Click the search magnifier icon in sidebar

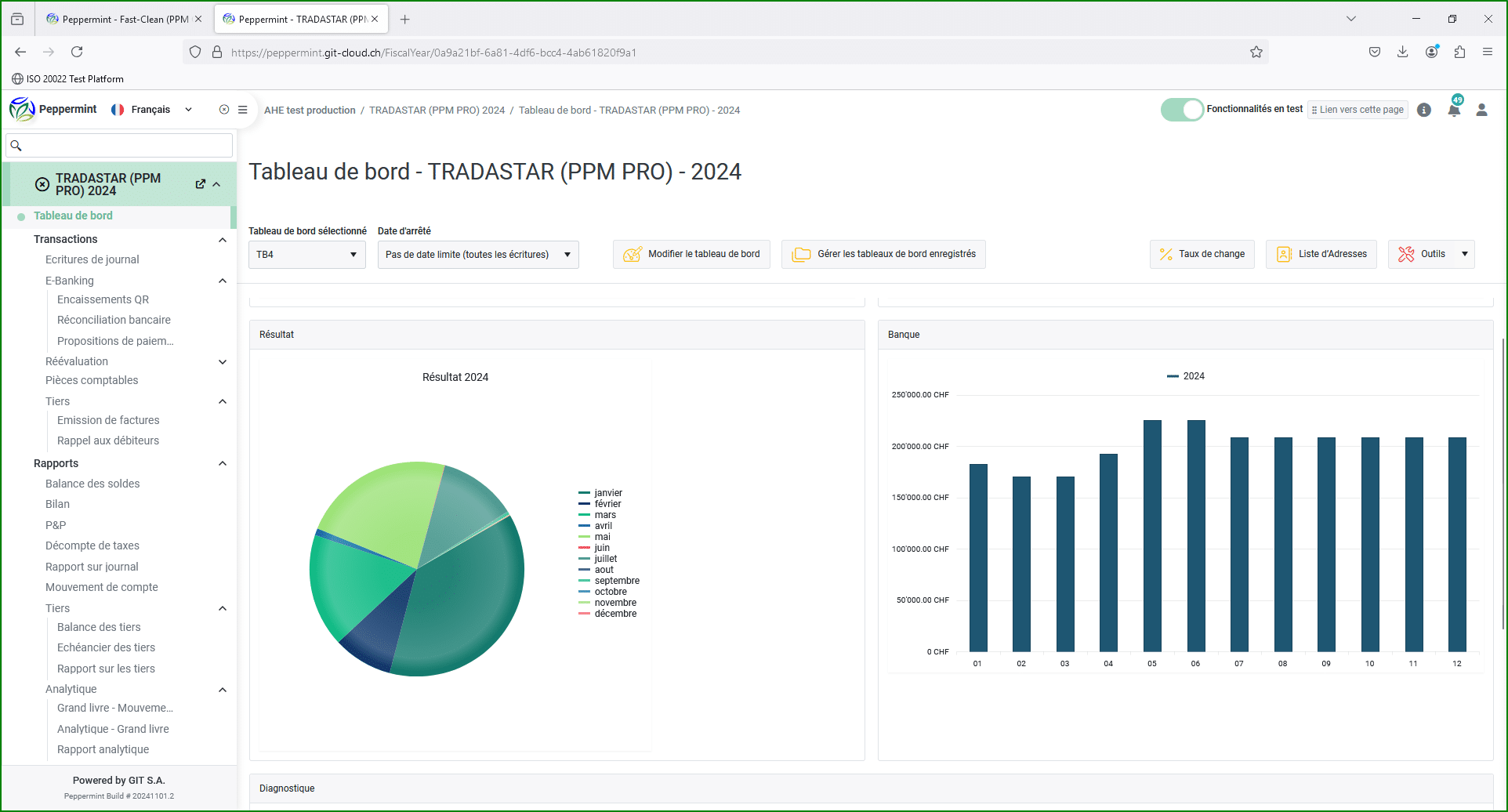click(x=16, y=146)
